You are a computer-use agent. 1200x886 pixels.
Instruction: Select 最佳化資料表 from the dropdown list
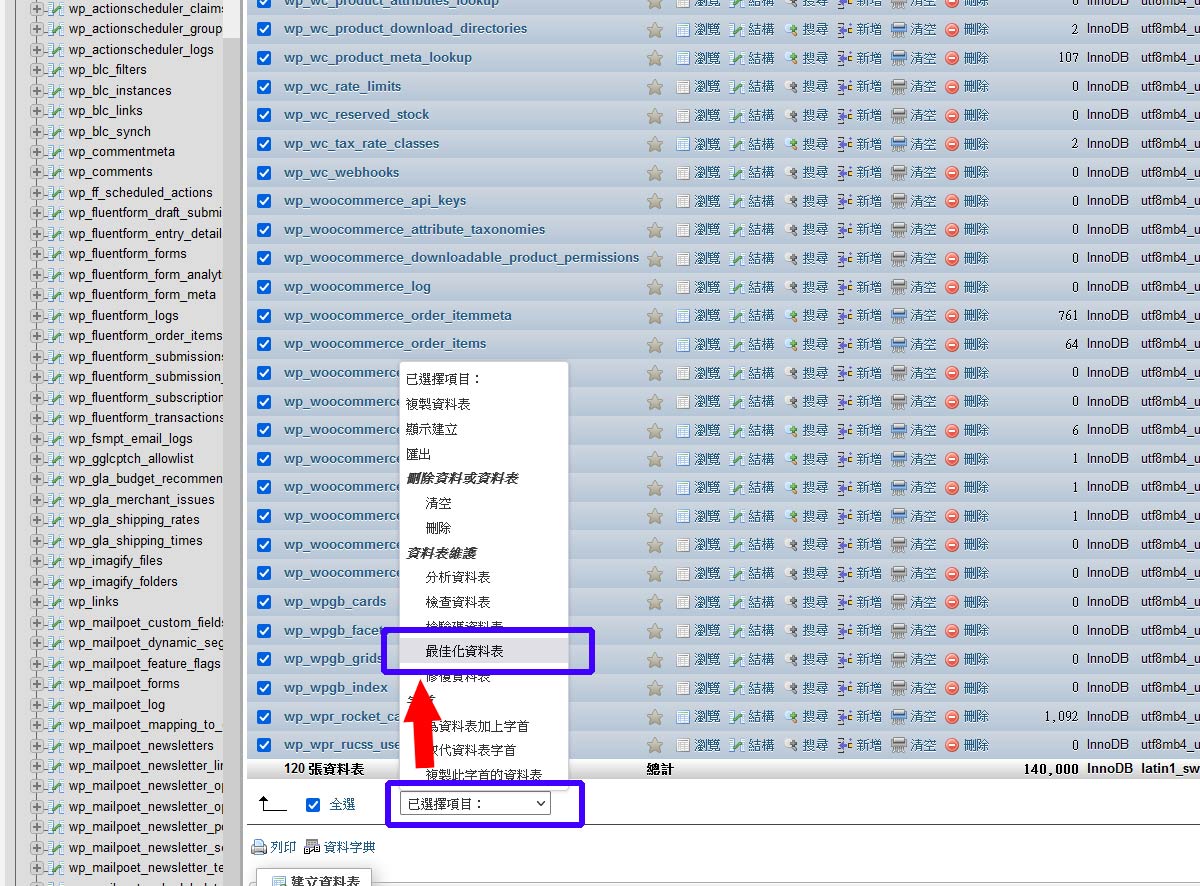coord(464,651)
